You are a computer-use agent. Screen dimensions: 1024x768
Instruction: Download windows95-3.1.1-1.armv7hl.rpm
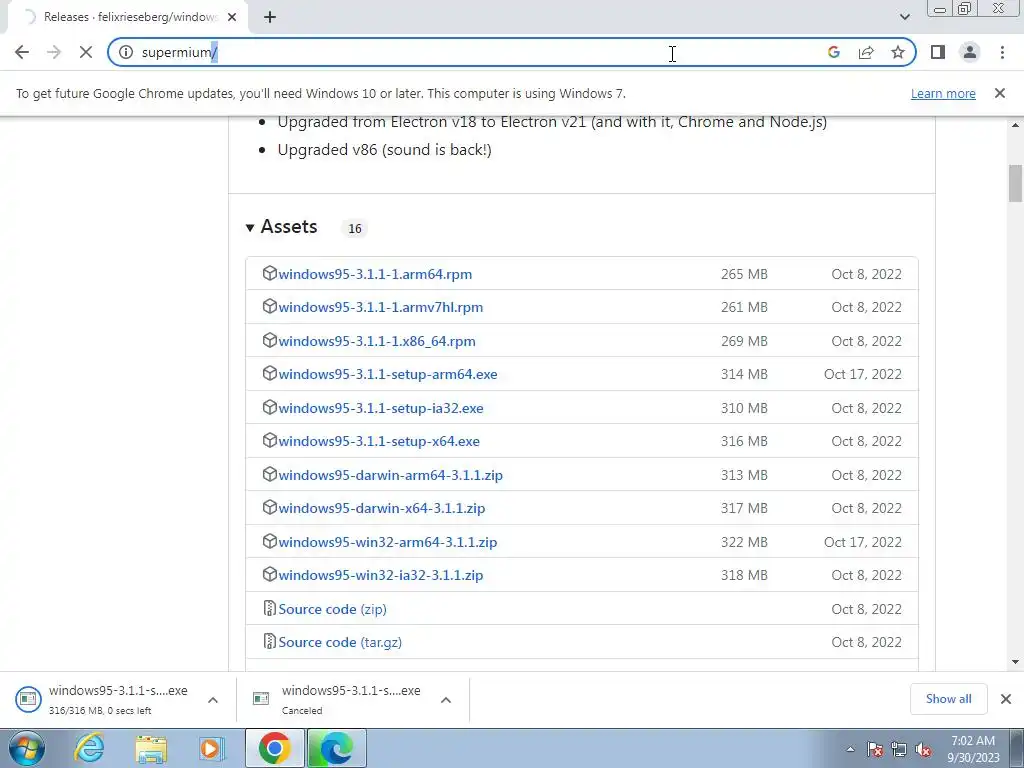pyautogui.click(x=381, y=308)
